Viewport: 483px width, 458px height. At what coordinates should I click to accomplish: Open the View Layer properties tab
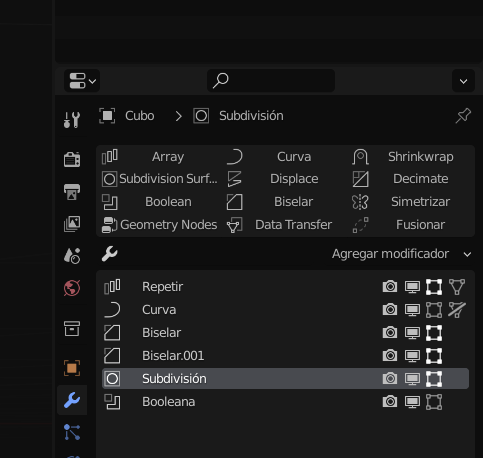(x=72, y=224)
